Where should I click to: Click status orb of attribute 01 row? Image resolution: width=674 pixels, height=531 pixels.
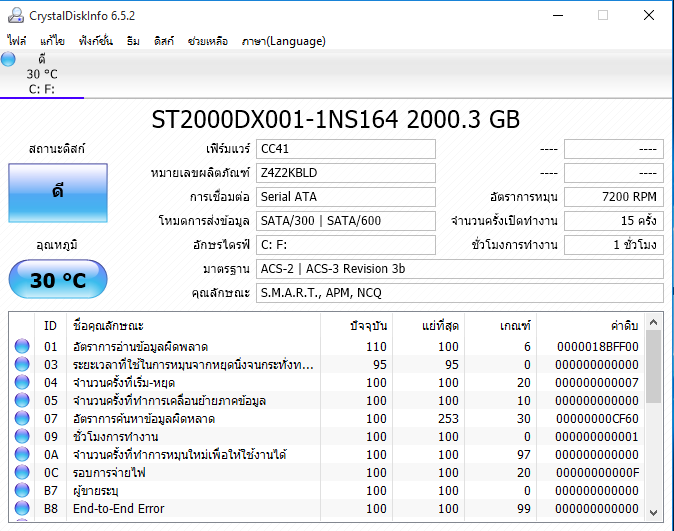(22, 346)
